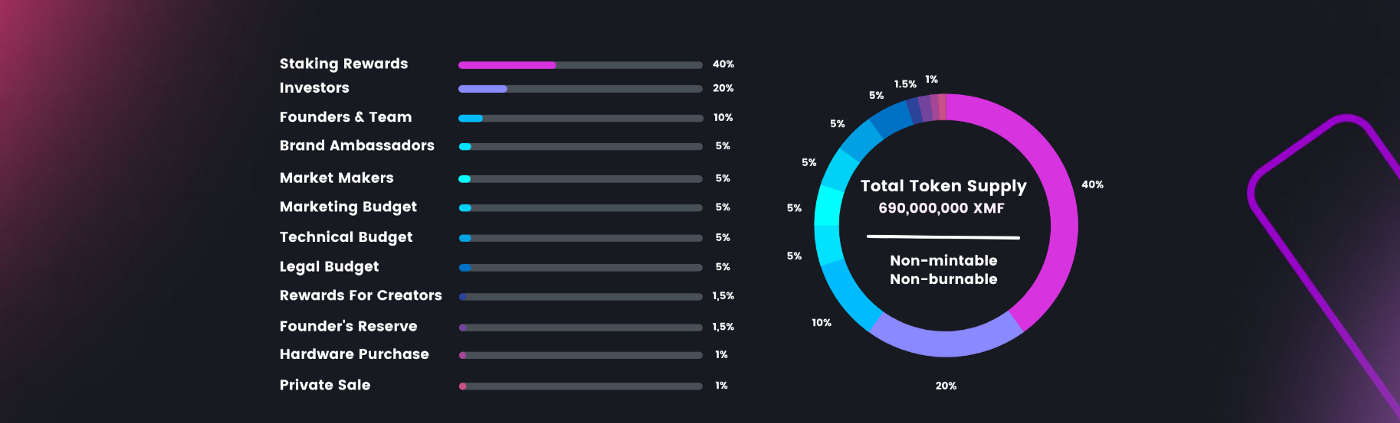Viewport: 1400px width, 423px height.
Task: Select the Private Sale label
Action: 325,385
